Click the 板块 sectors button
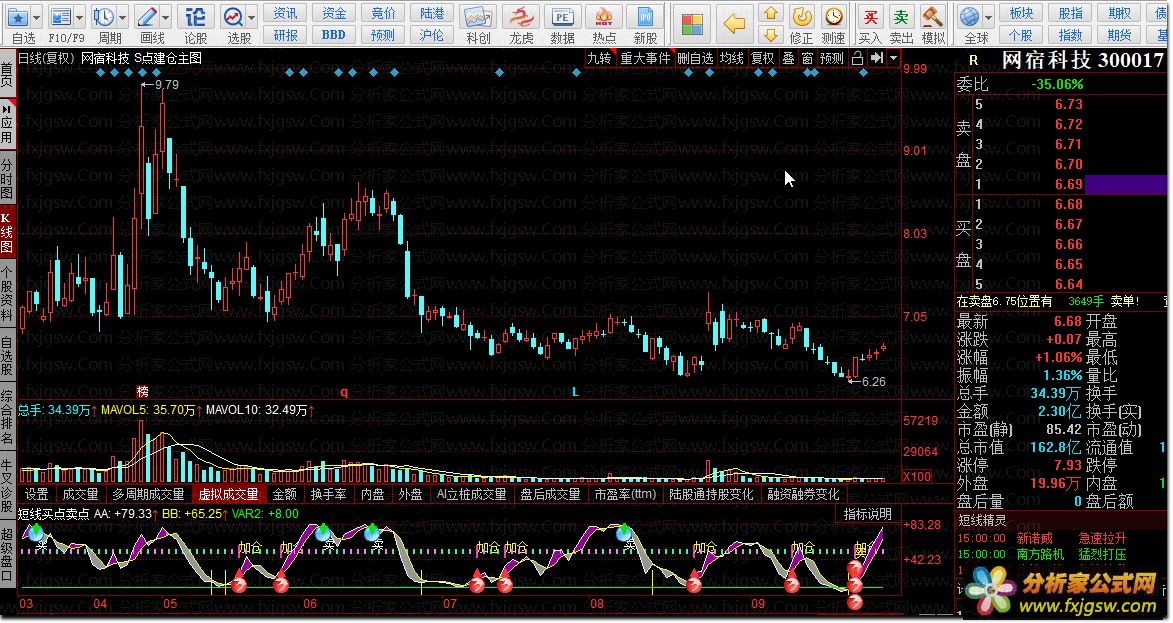 pos(1021,13)
